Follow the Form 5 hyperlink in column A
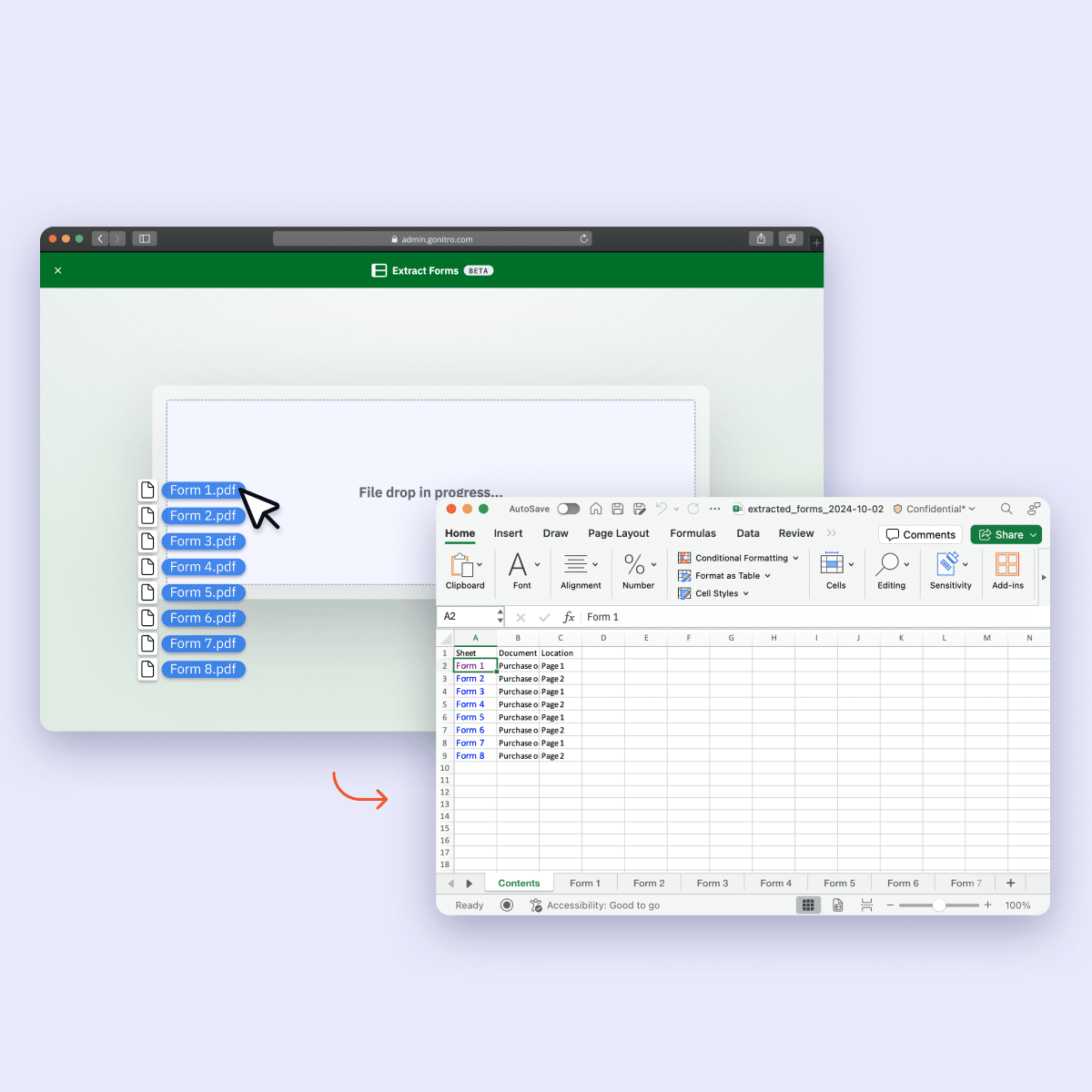 470,717
